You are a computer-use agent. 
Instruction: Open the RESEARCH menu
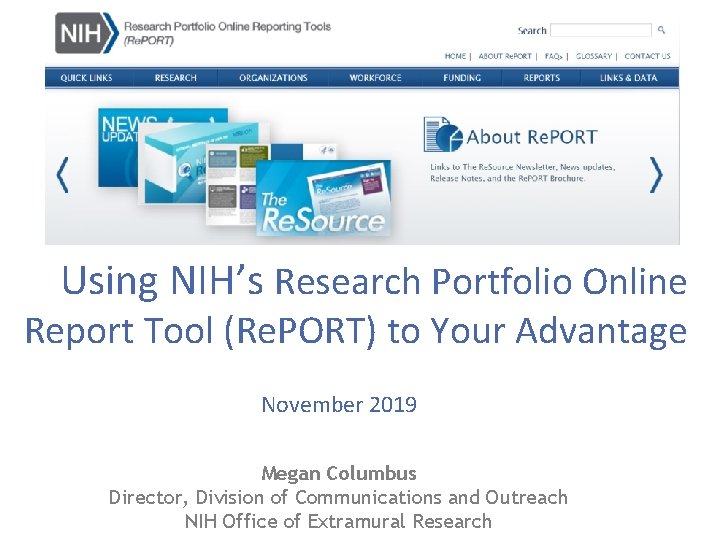pos(175,78)
